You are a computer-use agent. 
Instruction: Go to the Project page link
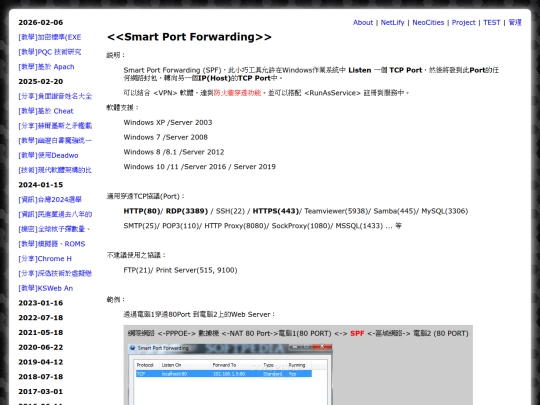click(463, 22)
